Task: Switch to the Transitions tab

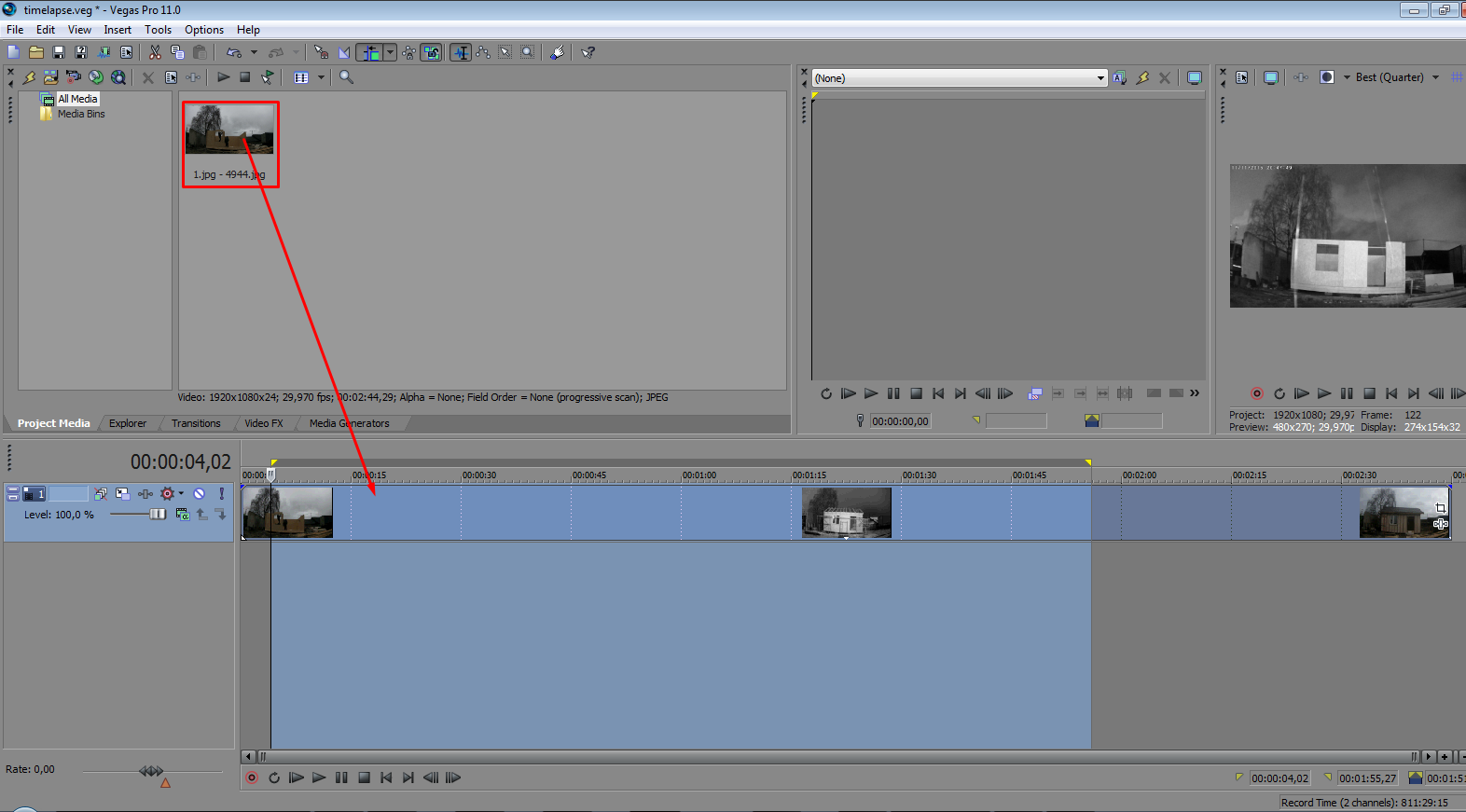Action: (x=196, y=423)
